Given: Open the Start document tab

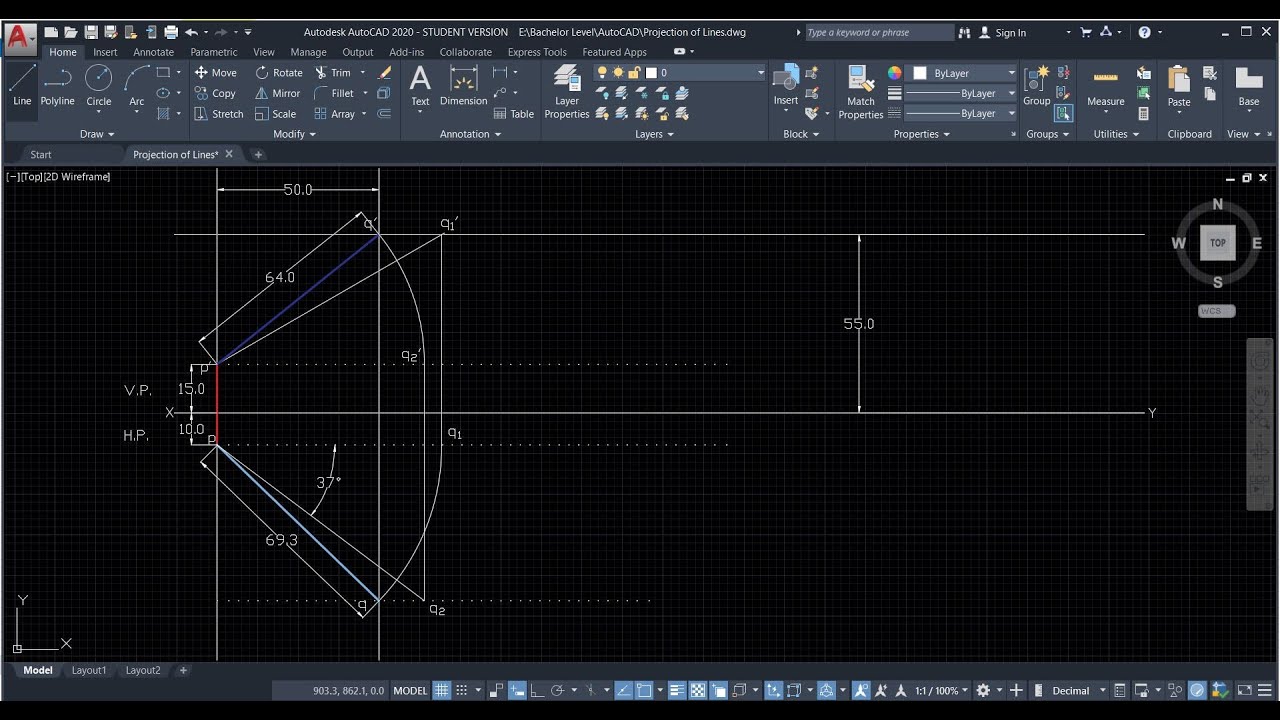Looking at the screenshot, I should point(41,155).
